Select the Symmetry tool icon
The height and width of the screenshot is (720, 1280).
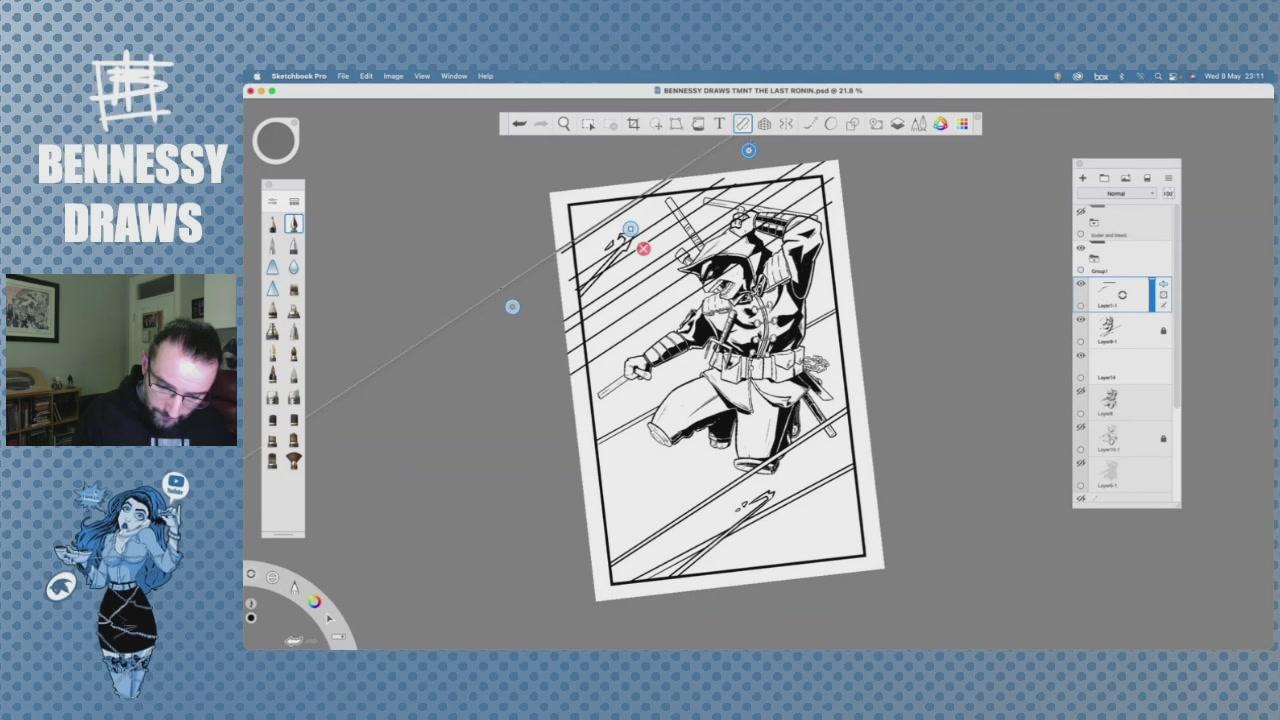(786, 124)
